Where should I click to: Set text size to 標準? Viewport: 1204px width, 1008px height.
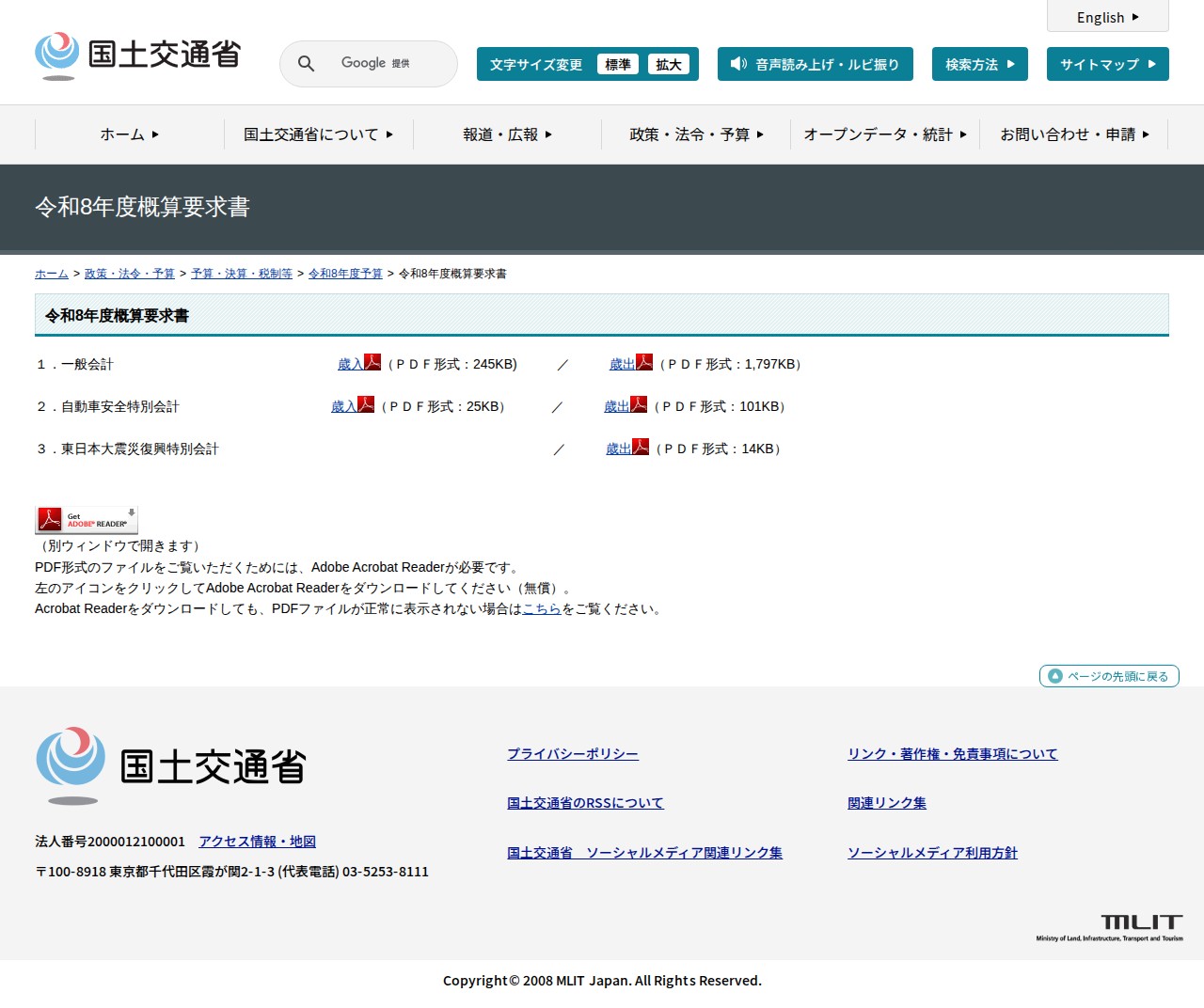point(617,65)
